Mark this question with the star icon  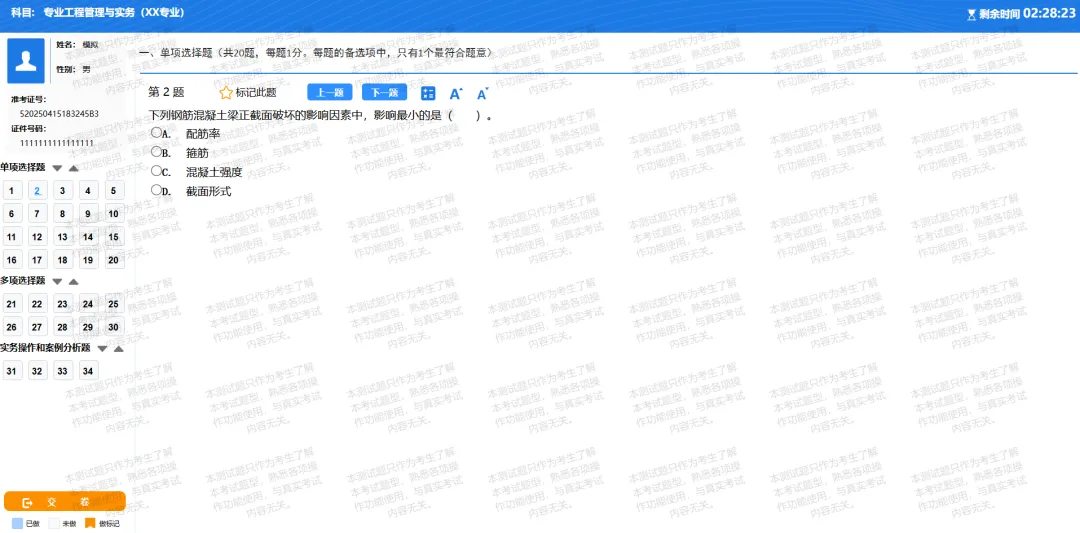(226, 93)
